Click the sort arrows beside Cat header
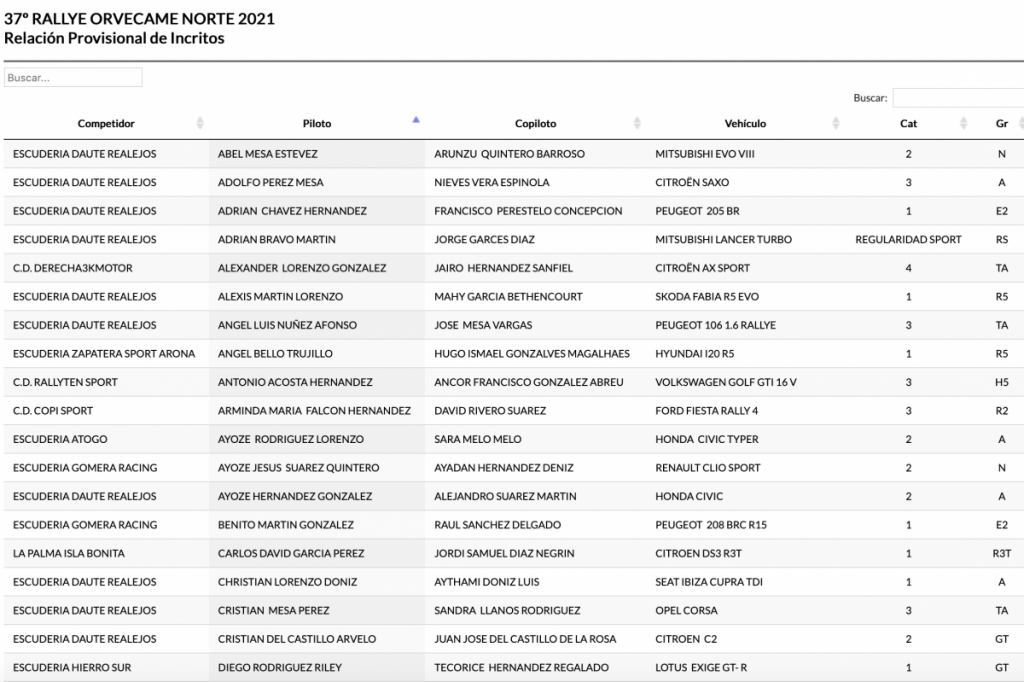 [x=964, y=123]
